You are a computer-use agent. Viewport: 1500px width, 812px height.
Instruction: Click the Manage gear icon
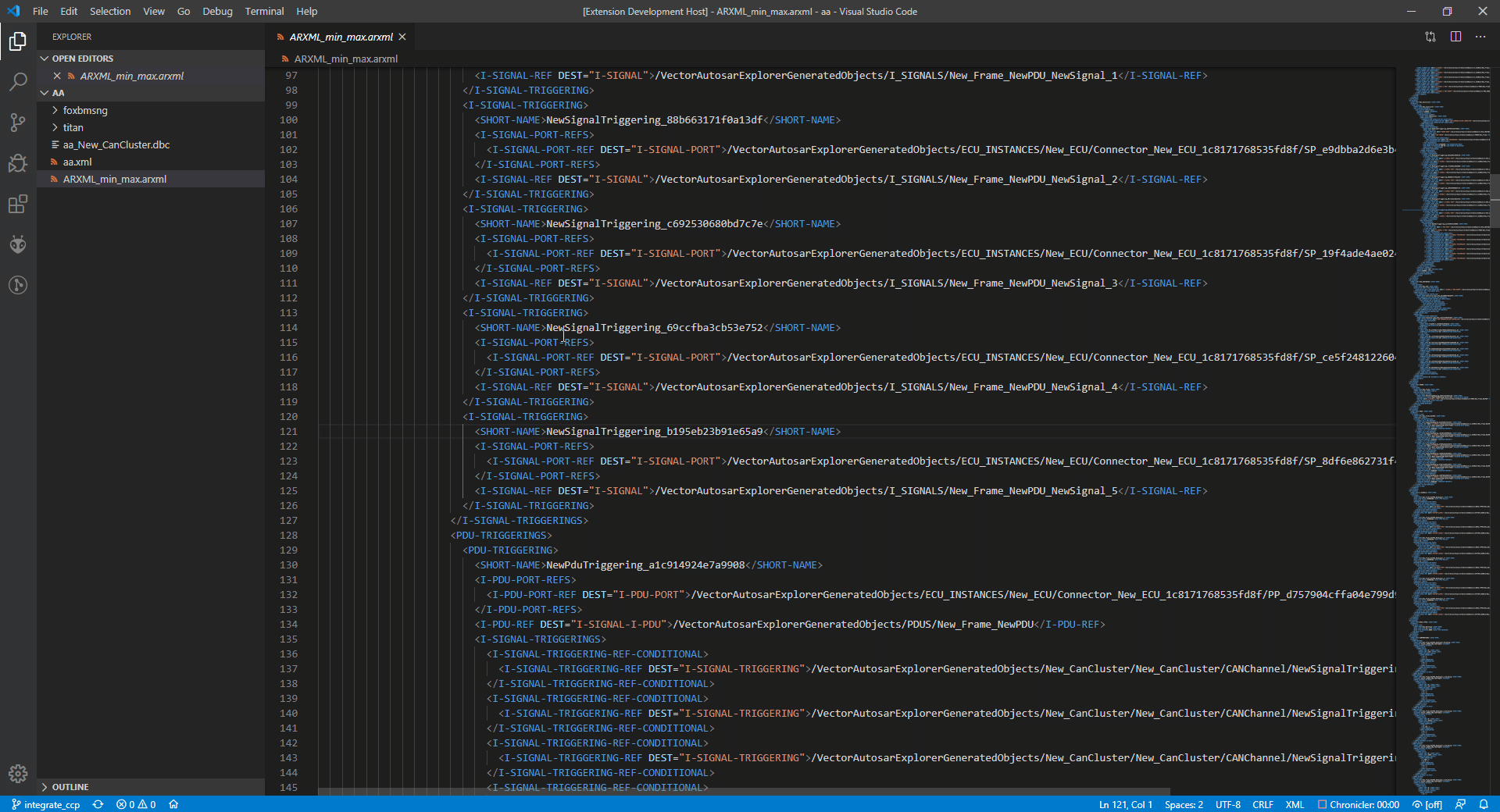point(18,773)
